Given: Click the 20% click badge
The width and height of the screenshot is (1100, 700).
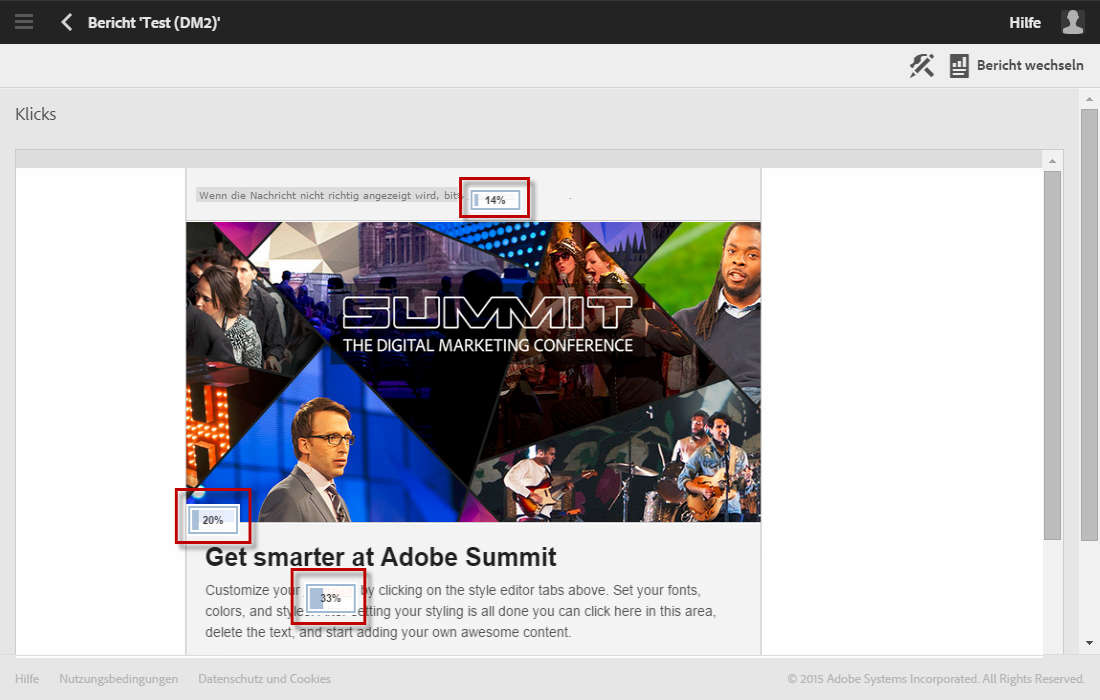Looking at the screenshot, I should (x=213, y=520).
